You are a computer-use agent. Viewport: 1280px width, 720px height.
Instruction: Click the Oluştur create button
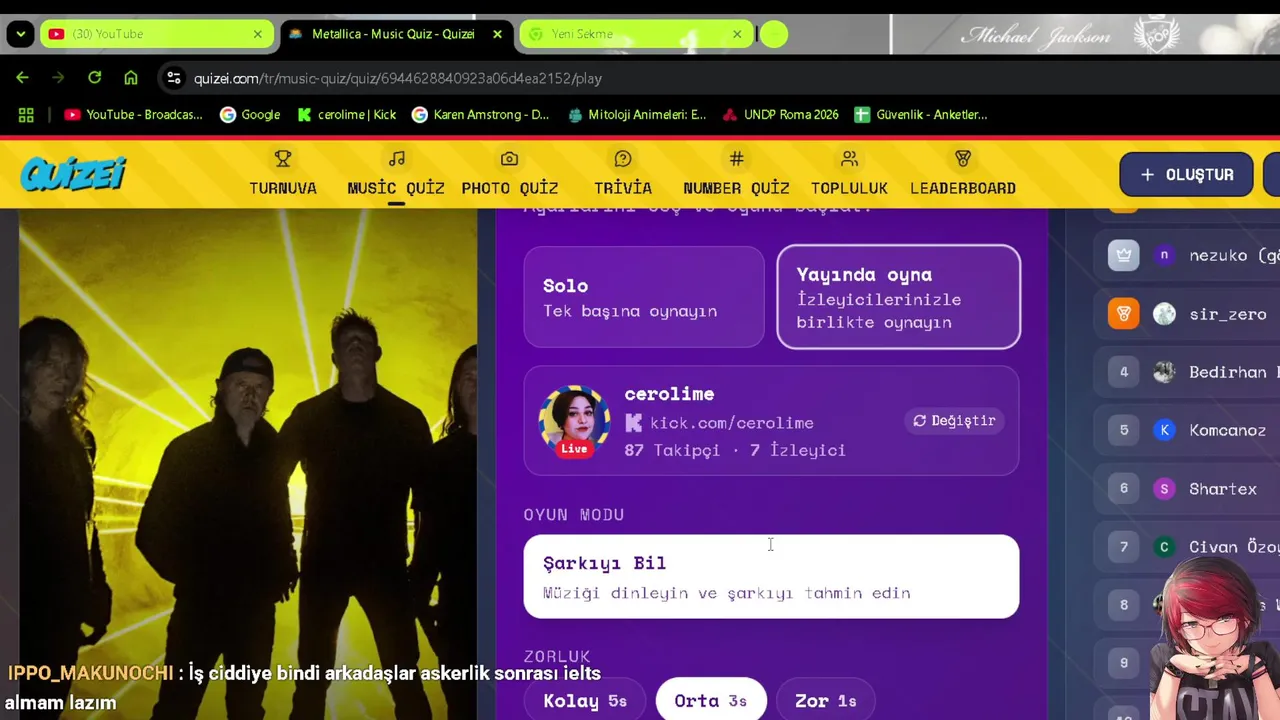[1186, 174]
